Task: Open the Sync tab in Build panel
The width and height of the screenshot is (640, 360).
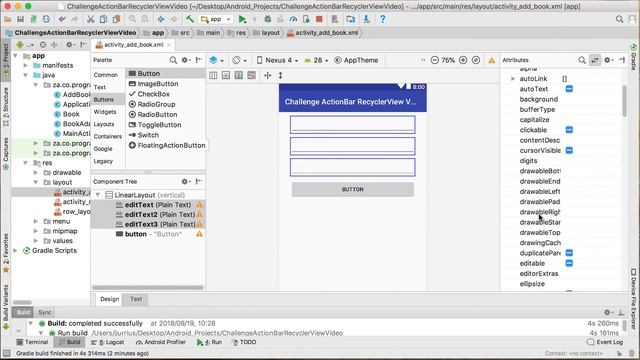Action: click(x=44, y=312)
